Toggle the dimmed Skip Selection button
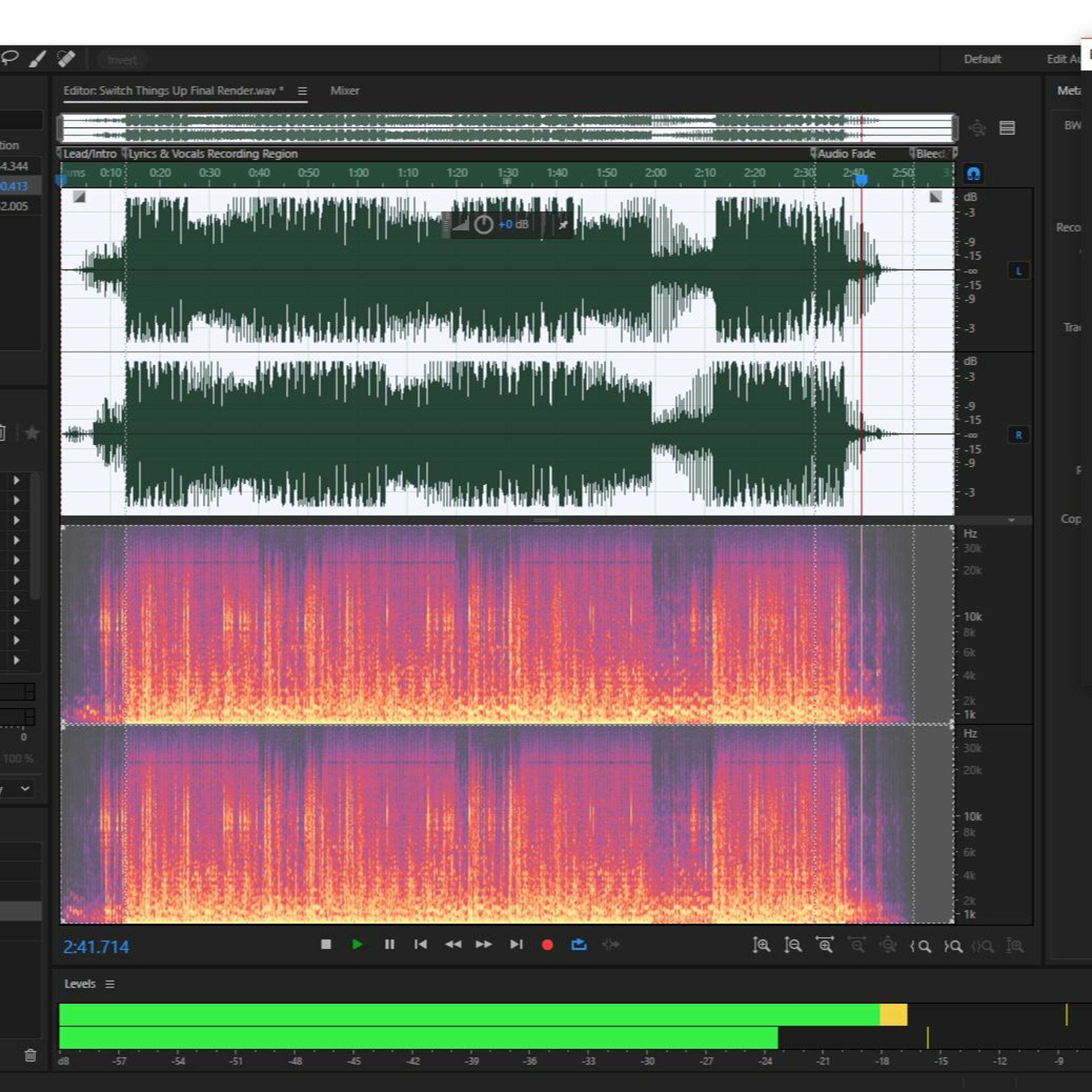The height and width of the screenshot is (1092, 1092). coord(610,945)
